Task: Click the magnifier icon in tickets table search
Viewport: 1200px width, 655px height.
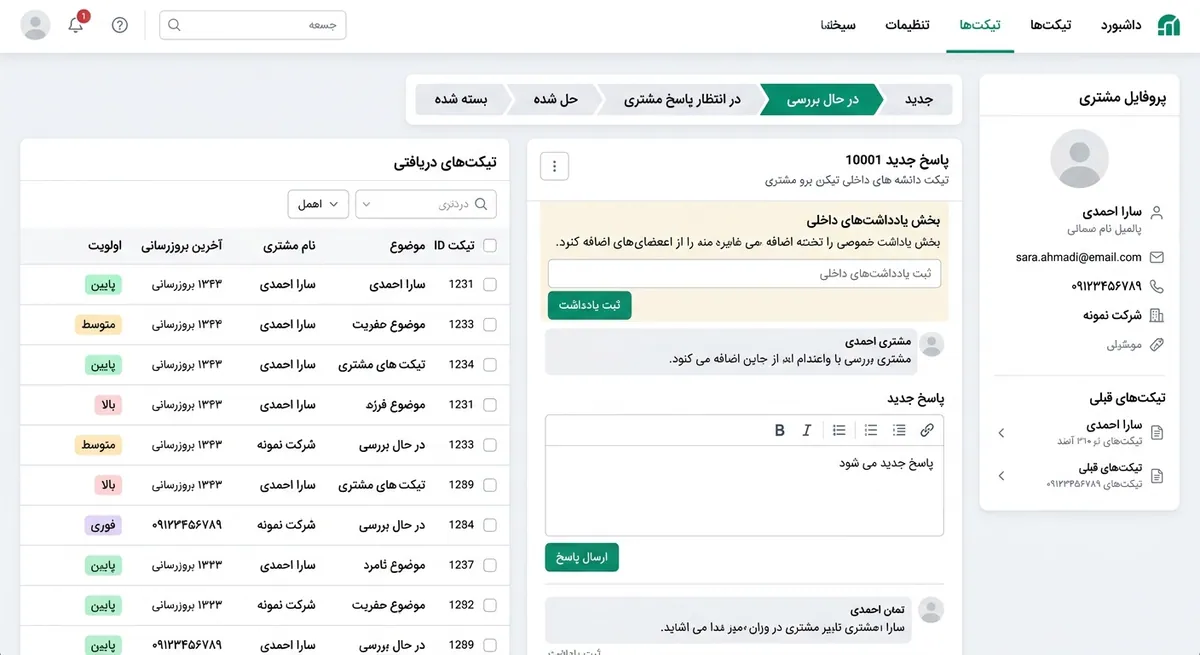Action: click(x=481, y=204)
